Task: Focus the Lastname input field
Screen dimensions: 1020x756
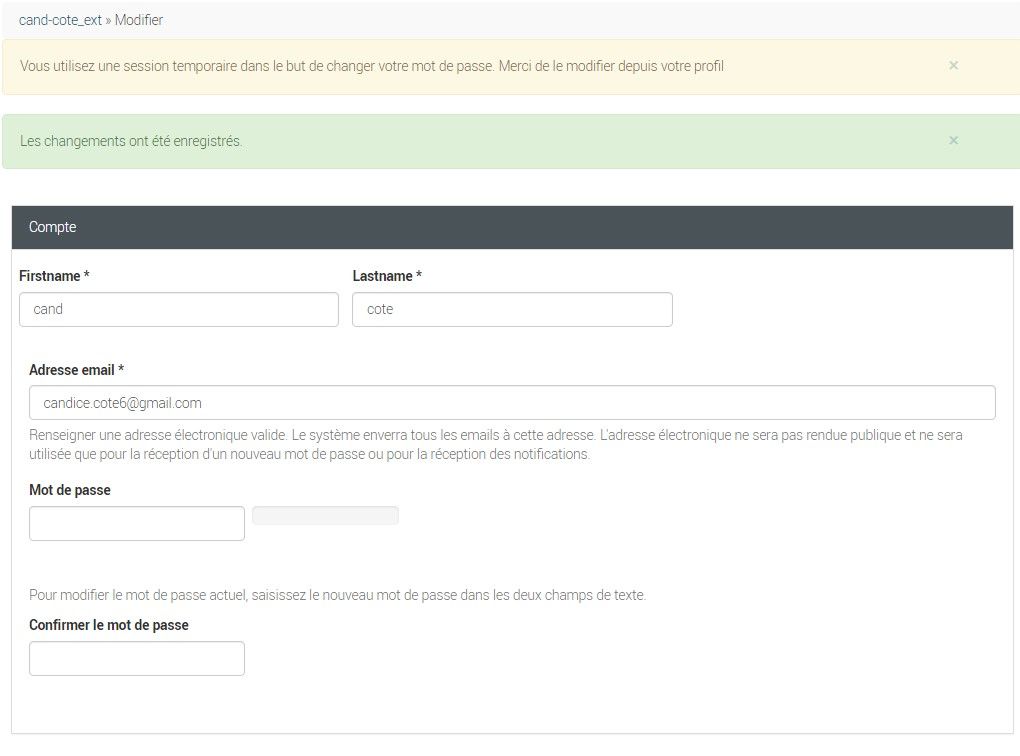Action: pyautogui.click(x=512, y=309)
